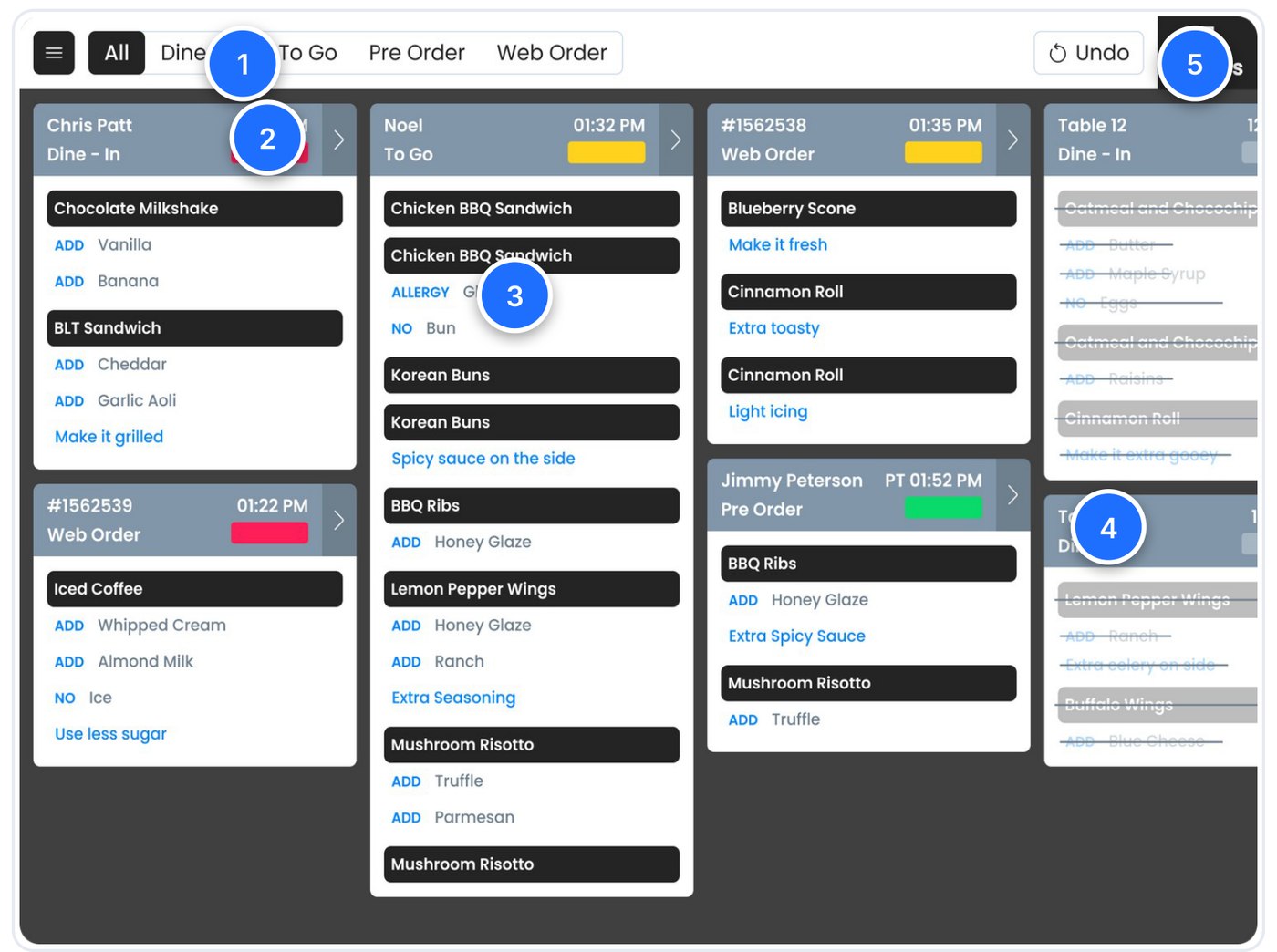This screenshot has height=952, width=1277.
Task: Mark the Iced Coffee item
Action: (x=195, y=588)
